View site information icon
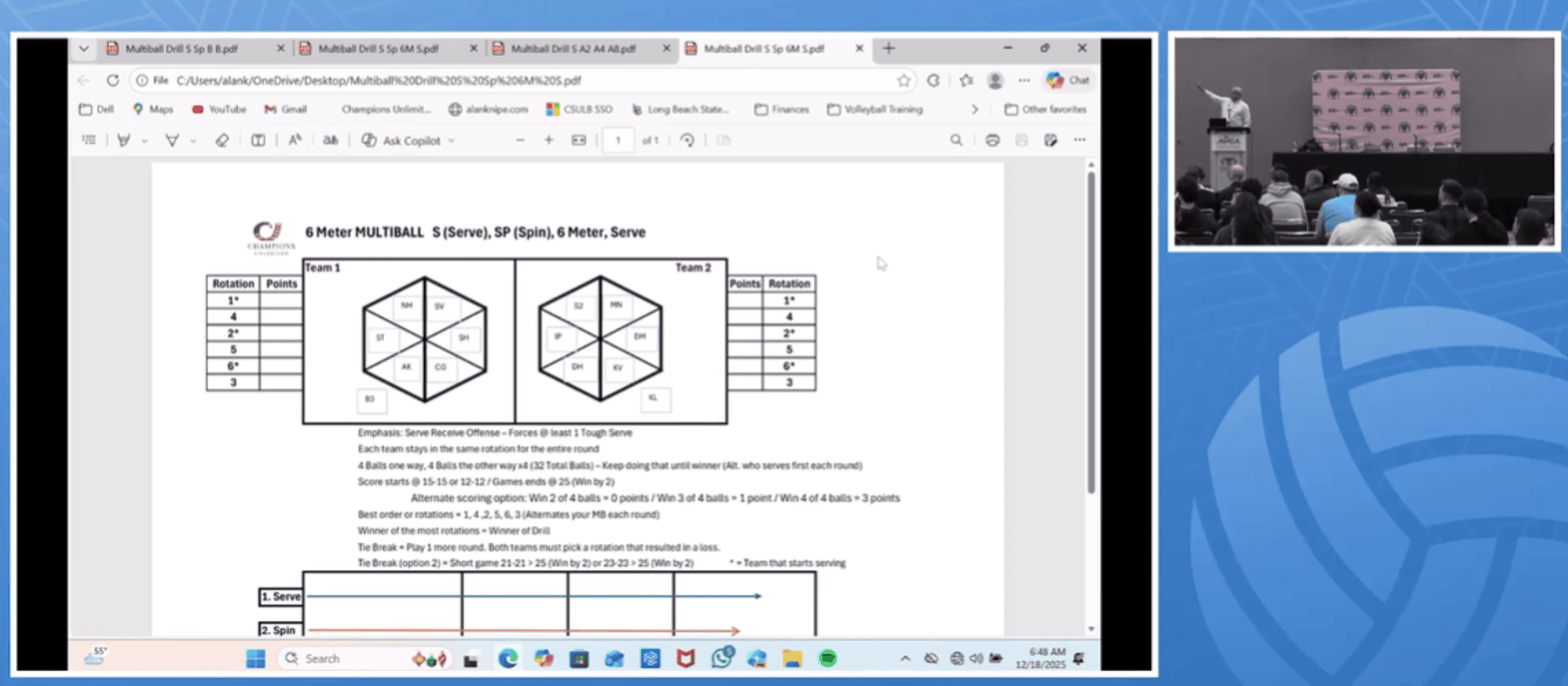Image resolution: width=1568 pixels, height=686 pixels. pos(142,80)
